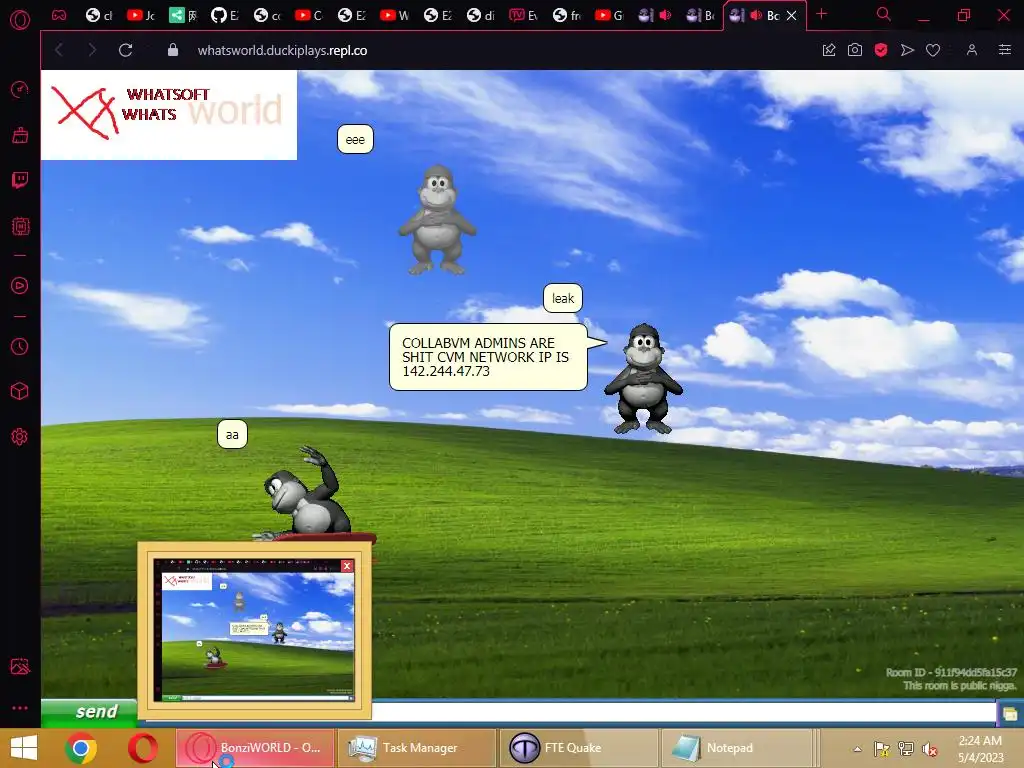The image size is (1024, 768).
Task: Open GX Cleaner icon in sidebar
Action: tap(20, 135)
